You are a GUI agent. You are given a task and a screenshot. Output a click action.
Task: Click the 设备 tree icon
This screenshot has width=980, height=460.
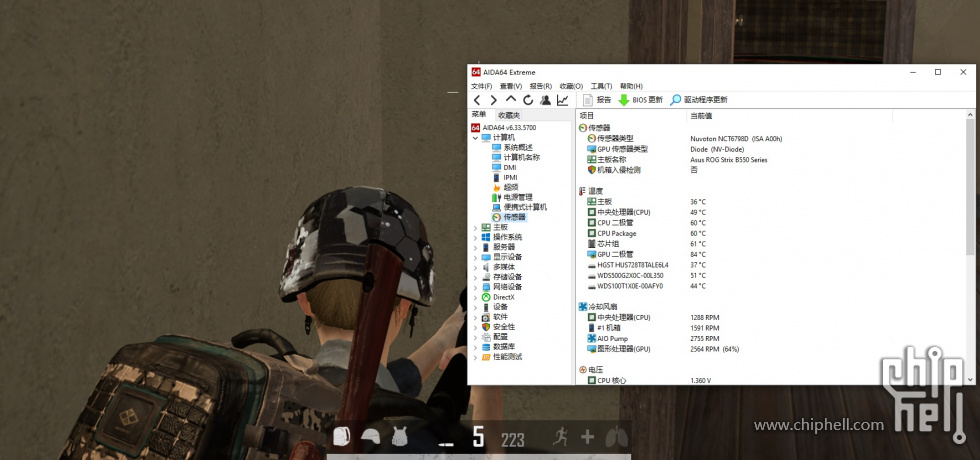486,307
